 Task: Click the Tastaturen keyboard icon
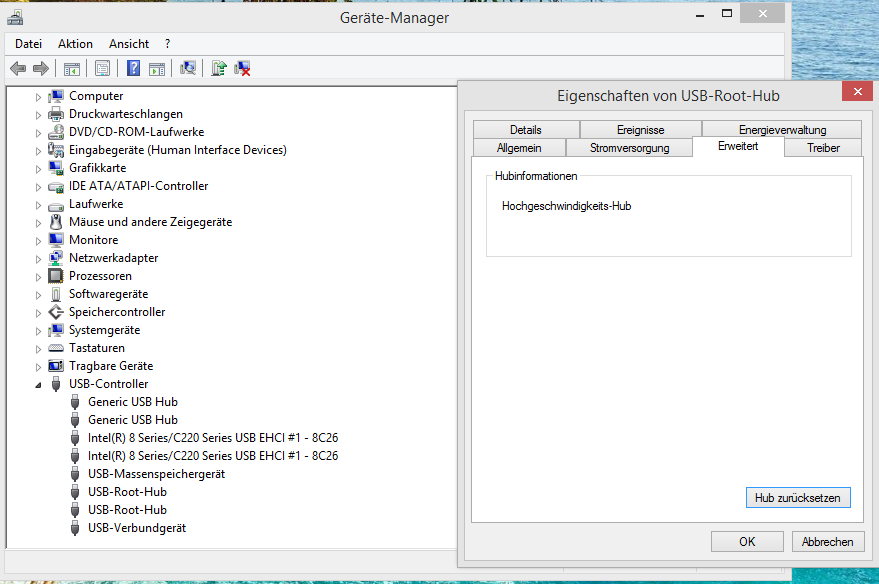click(56, 348)
